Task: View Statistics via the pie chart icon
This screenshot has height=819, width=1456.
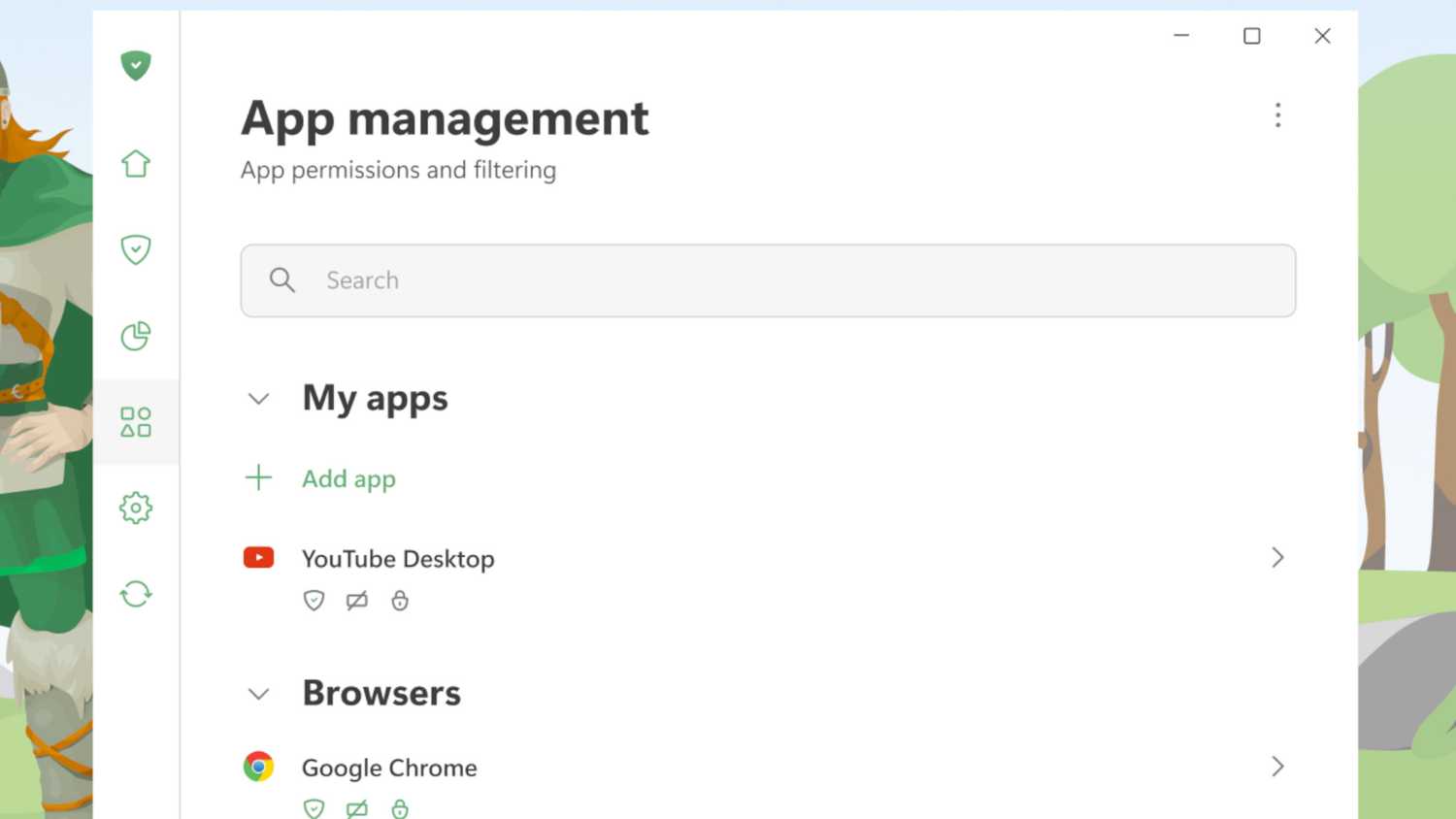Action: (136, 336)
